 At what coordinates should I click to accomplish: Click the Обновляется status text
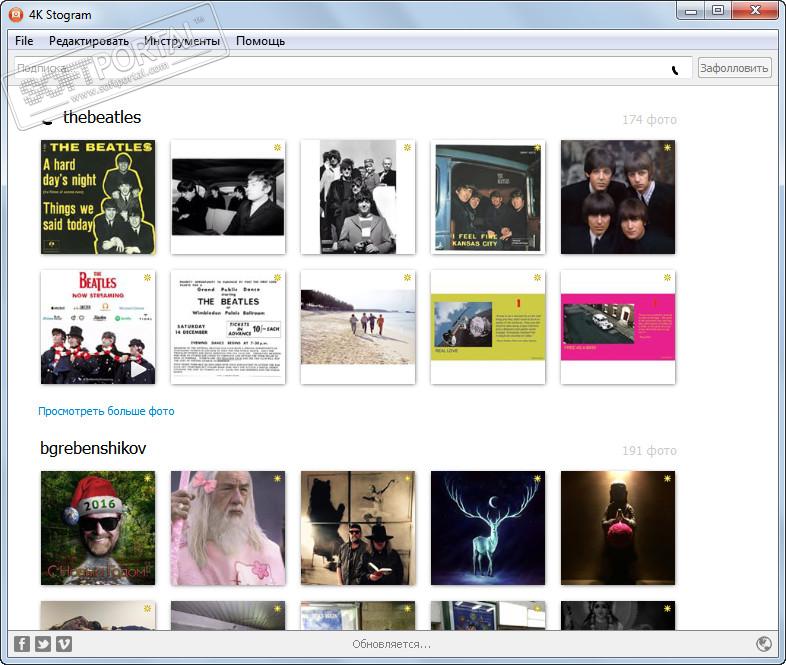391,644
